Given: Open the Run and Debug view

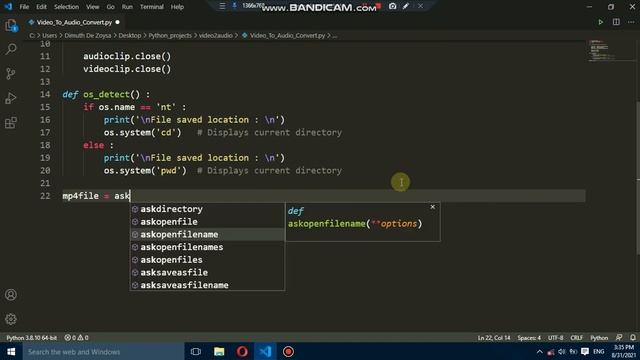Looking at the screenshot, I should click(x=11, y=98).
